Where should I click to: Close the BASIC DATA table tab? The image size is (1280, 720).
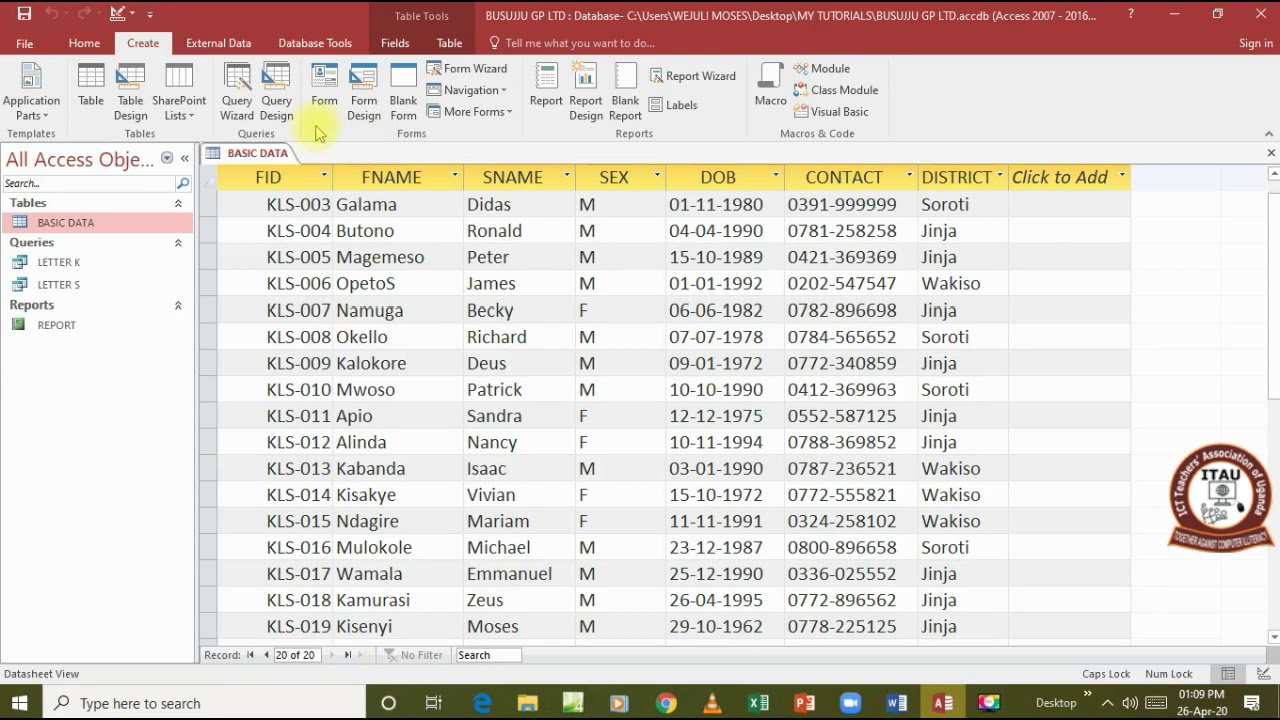click(1271, 153)
